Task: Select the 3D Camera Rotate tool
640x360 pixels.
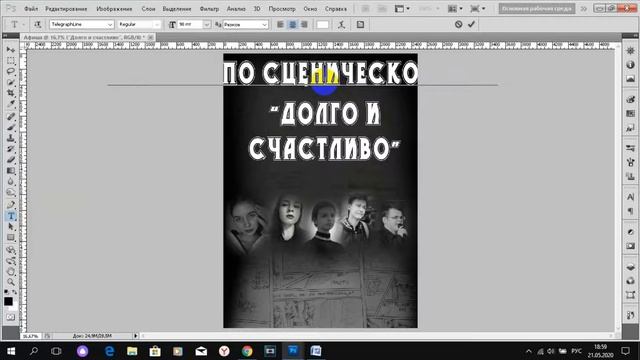Action: (x=11, y=260)
